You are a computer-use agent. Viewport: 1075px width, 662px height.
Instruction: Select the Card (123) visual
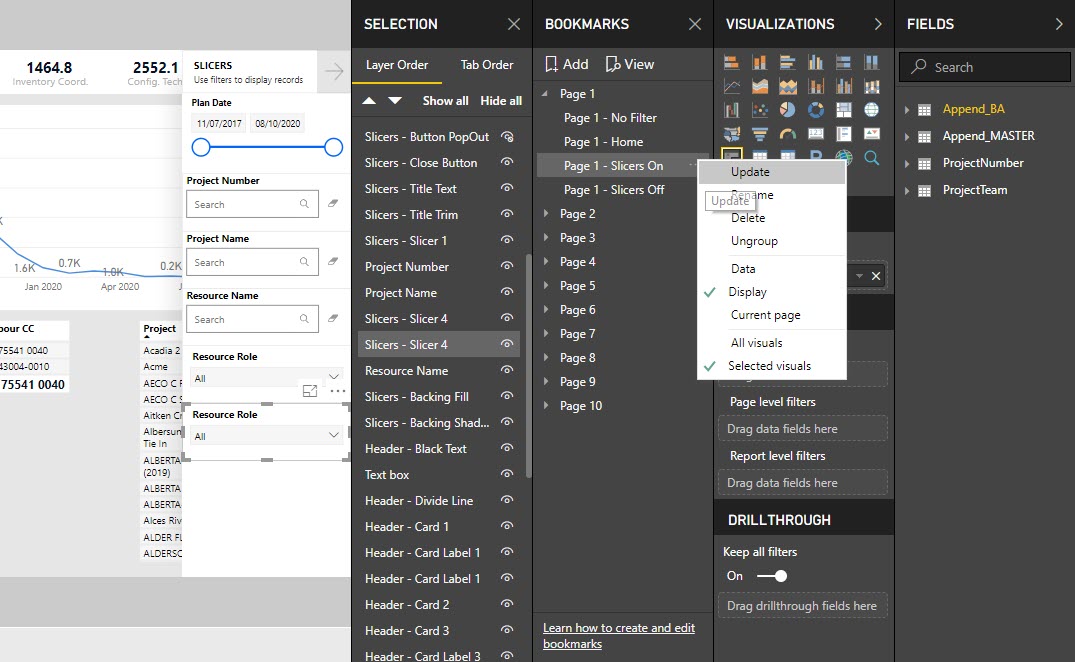815,134
